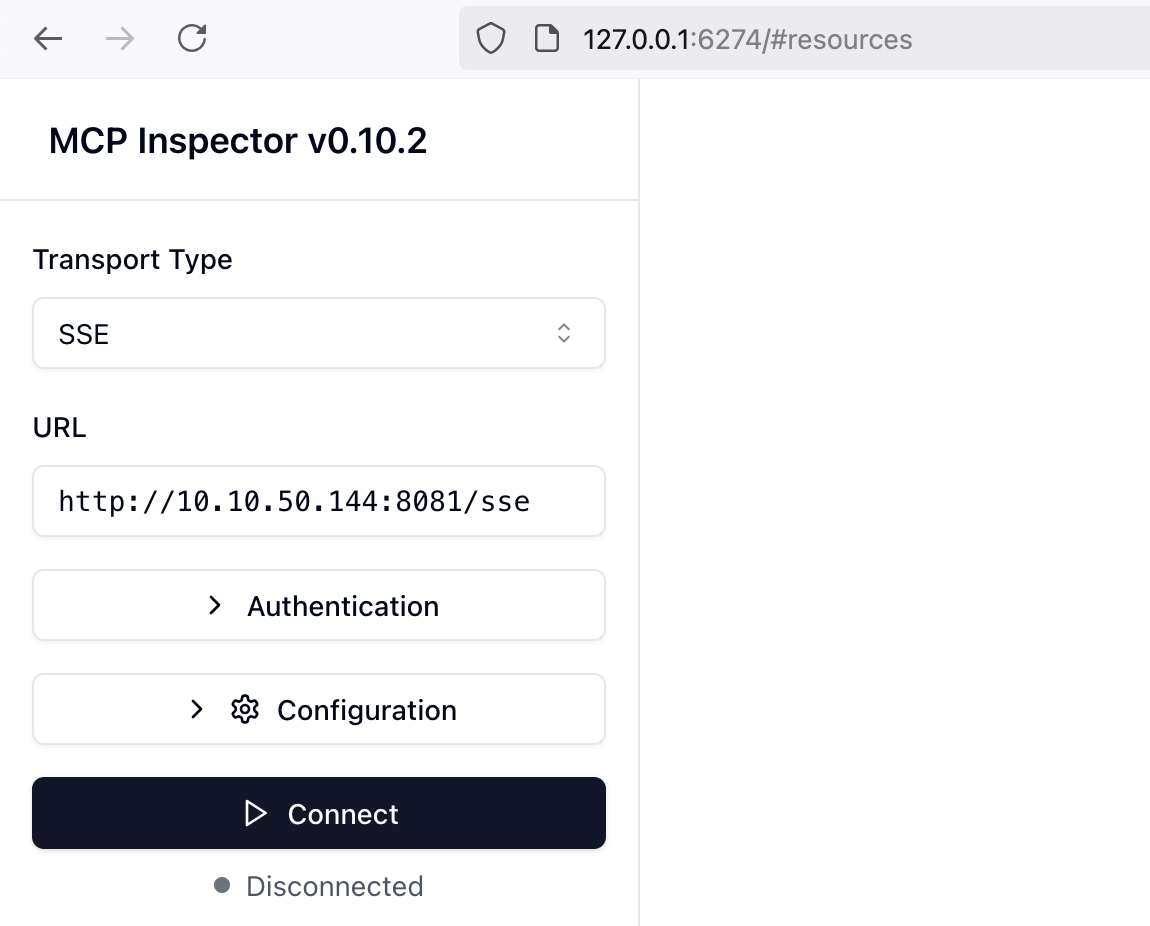Click the Transport Type label
The width and height of the screenshot is (1150, 926).
tap(133, 260)
